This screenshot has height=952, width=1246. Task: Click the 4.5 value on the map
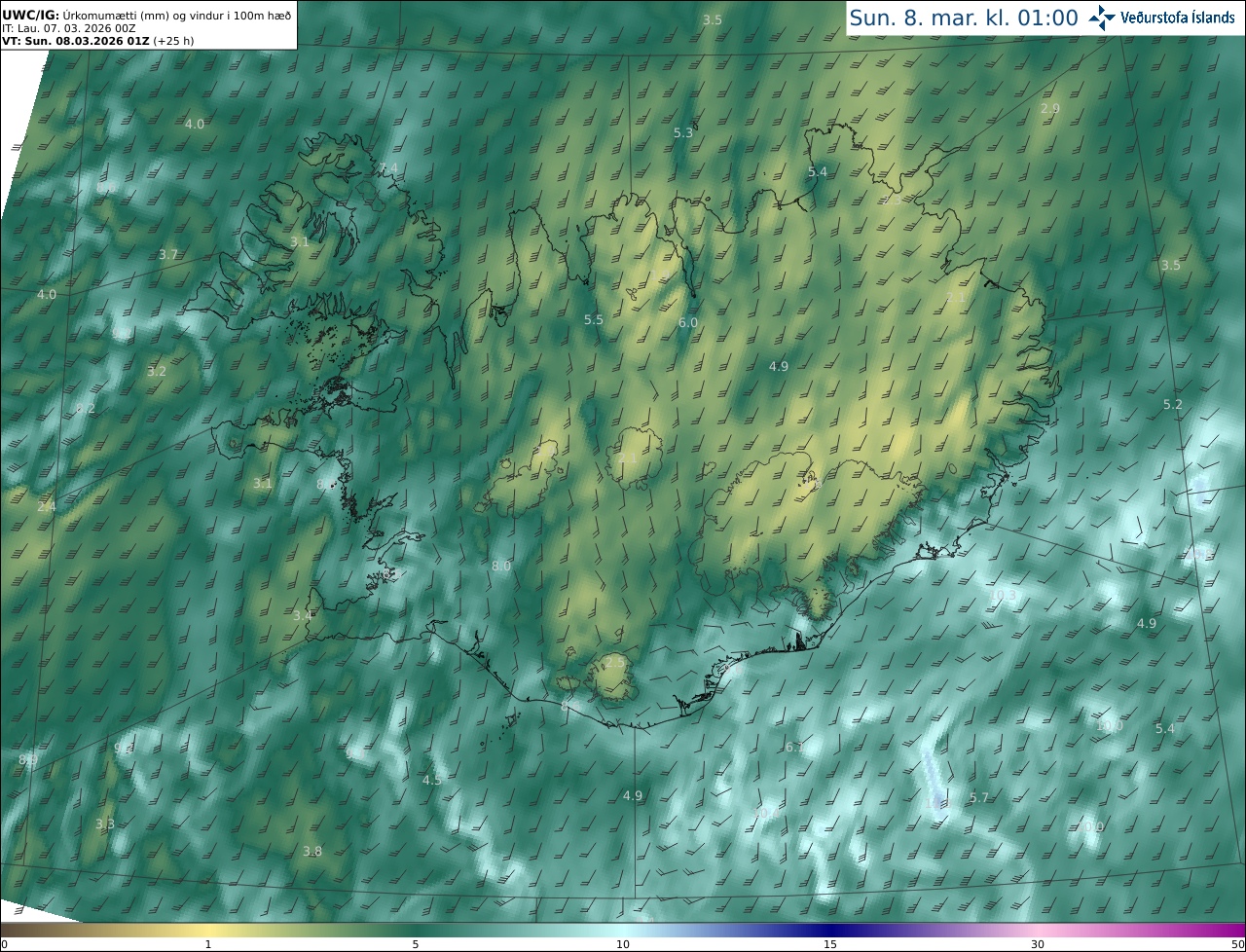coord(432,780)
